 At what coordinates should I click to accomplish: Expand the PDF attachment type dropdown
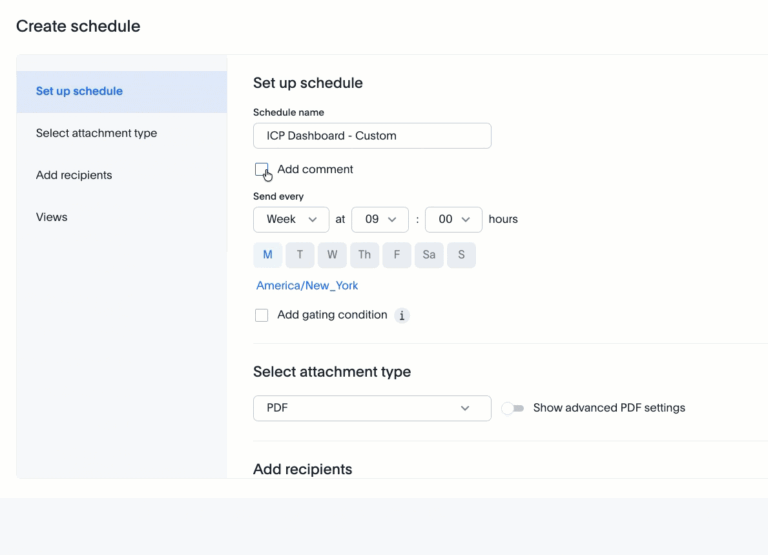(x=372, y=408)
